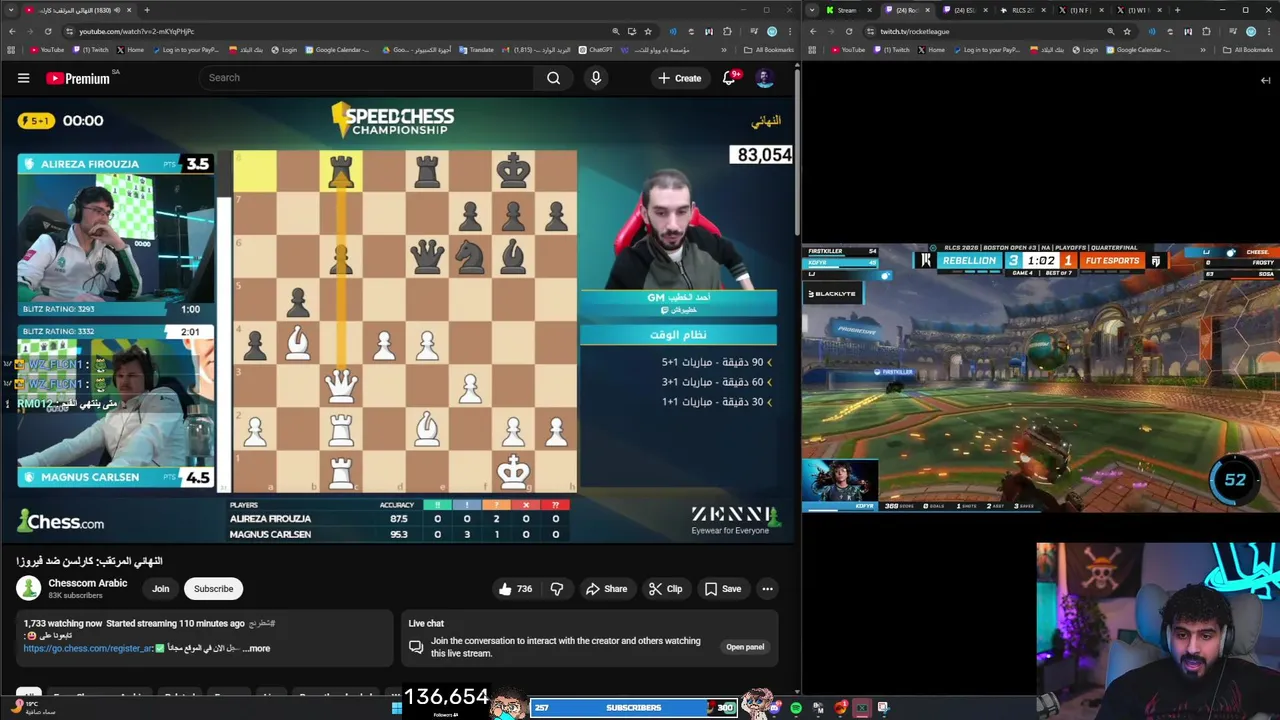The width and height of the screenshot is (1280, 720).
Task: Open the YouTube account avatar menu
Action: pos(765,78)
